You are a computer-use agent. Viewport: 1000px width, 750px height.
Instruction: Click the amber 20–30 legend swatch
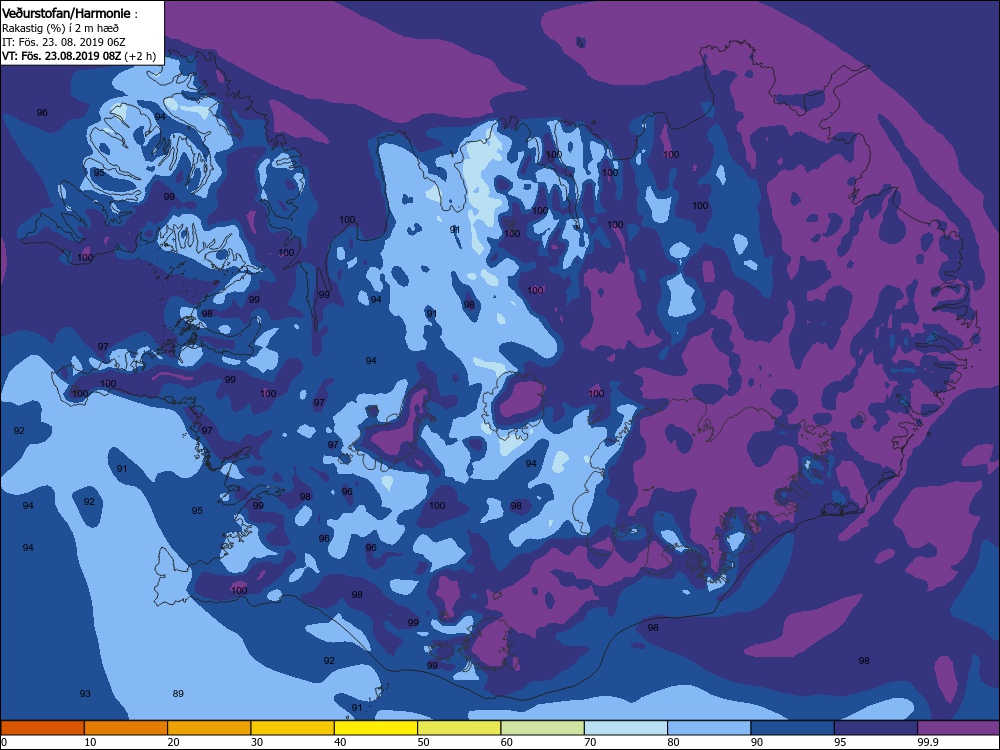[209, 728]
